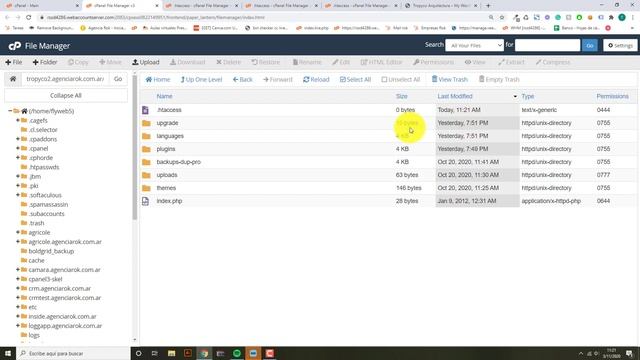Click the View toolbar button
This screenshot has height=360, width=640.
pos(475,62)
